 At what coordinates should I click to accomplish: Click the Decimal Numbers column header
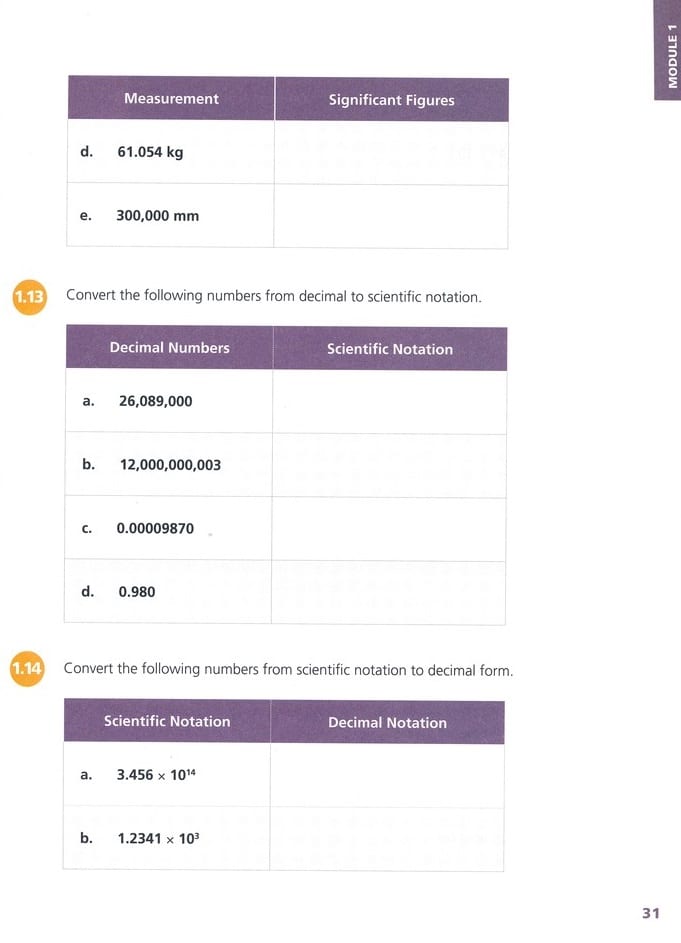point(169,348)
